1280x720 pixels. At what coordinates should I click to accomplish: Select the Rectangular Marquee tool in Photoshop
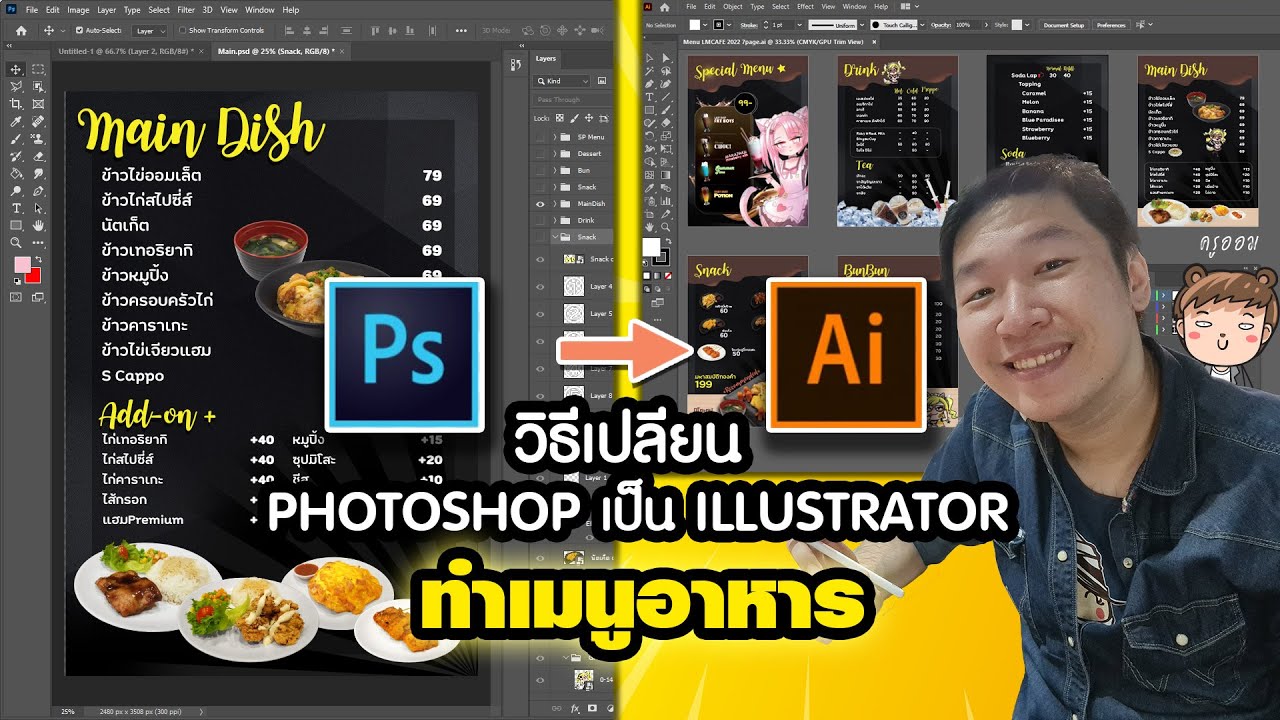[39, 70]
